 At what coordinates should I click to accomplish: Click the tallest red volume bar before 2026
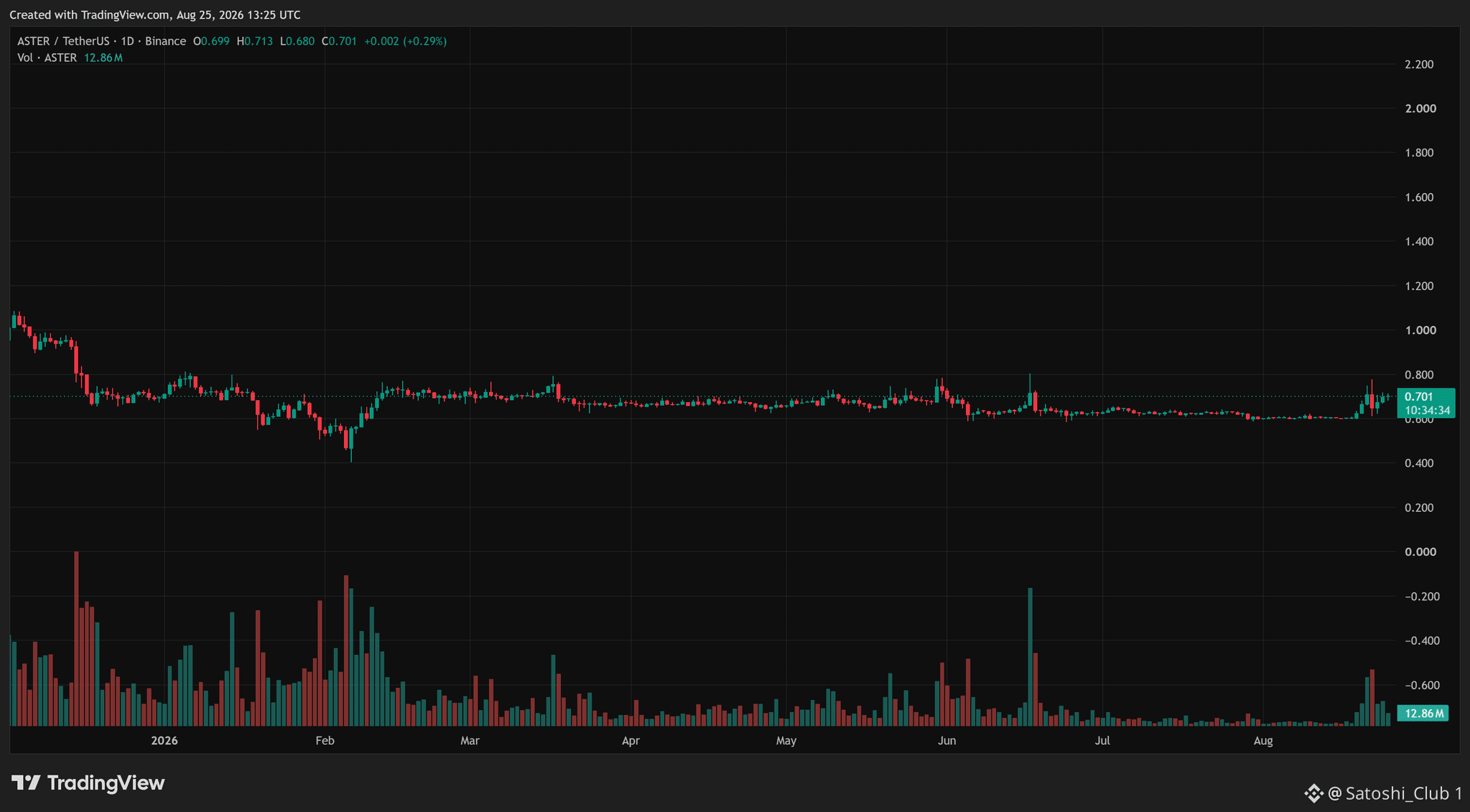coord(77,639)
